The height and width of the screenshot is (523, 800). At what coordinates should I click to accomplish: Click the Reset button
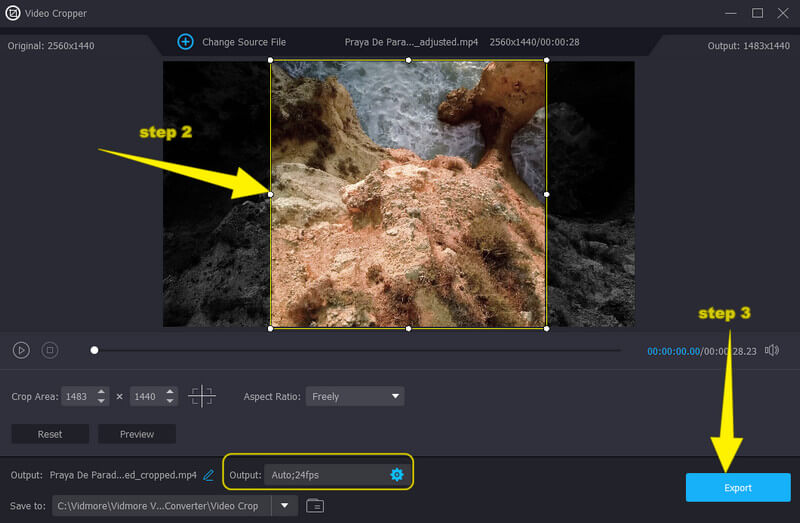click(x=50, y=434)
